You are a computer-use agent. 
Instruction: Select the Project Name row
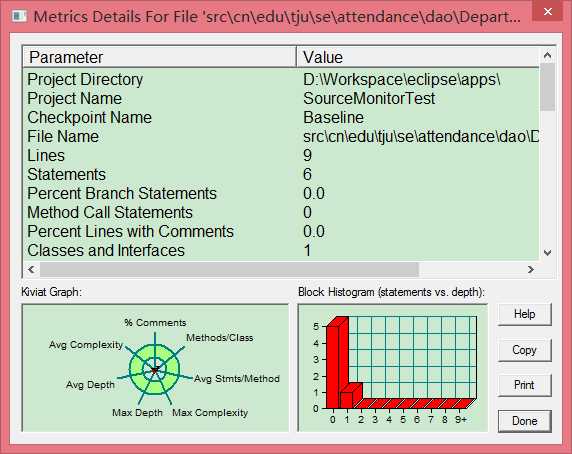281,98
